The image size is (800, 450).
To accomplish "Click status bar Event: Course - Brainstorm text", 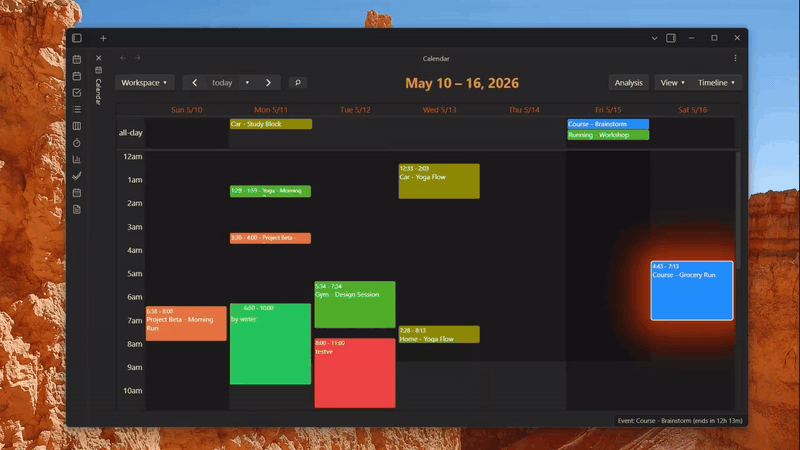I will coord(680,421).
